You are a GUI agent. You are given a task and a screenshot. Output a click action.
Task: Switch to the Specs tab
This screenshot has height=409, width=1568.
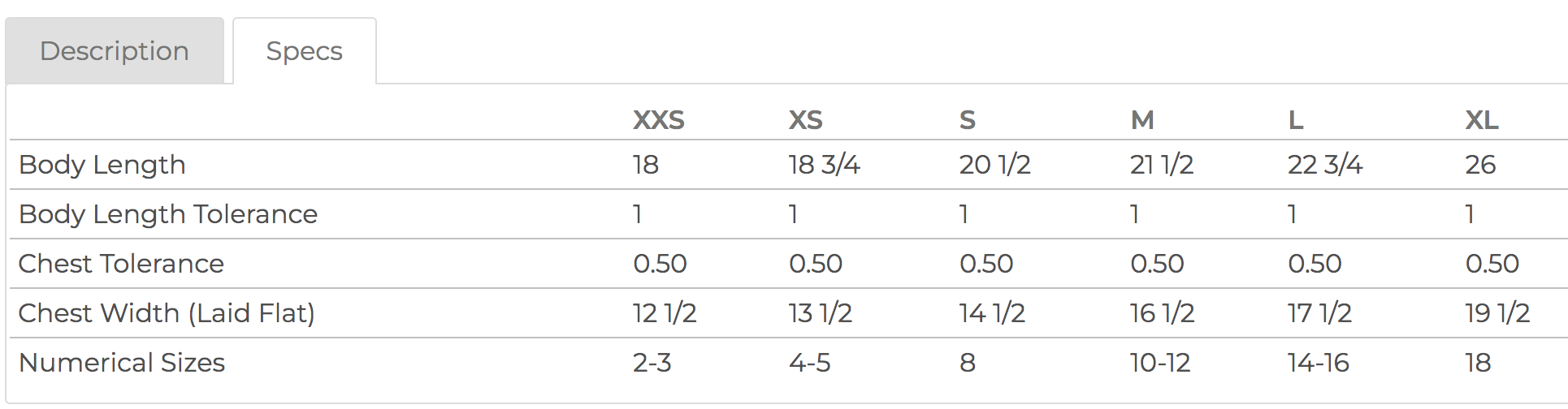point(305,51)
